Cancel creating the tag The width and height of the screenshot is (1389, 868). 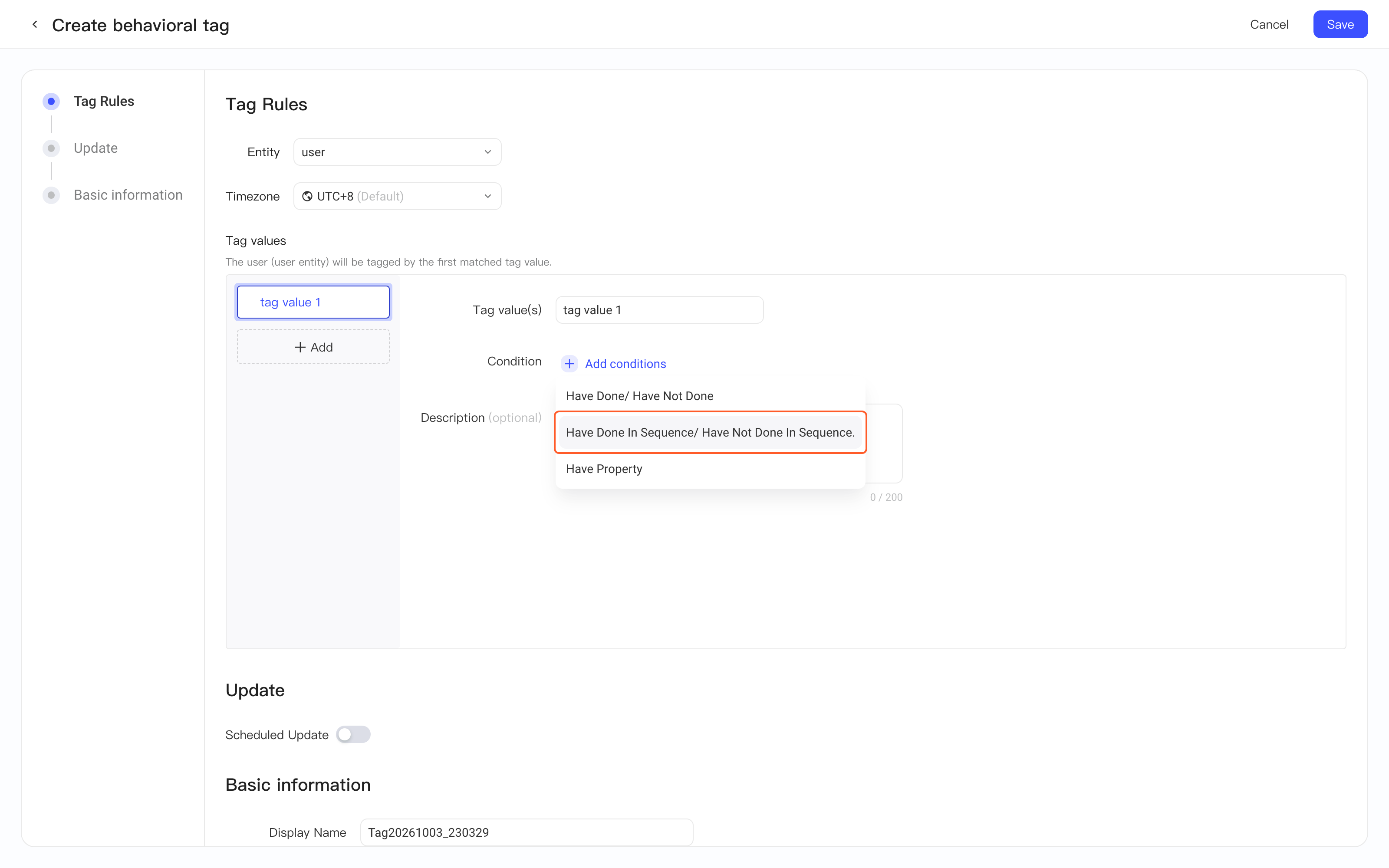click(1269, 24)
